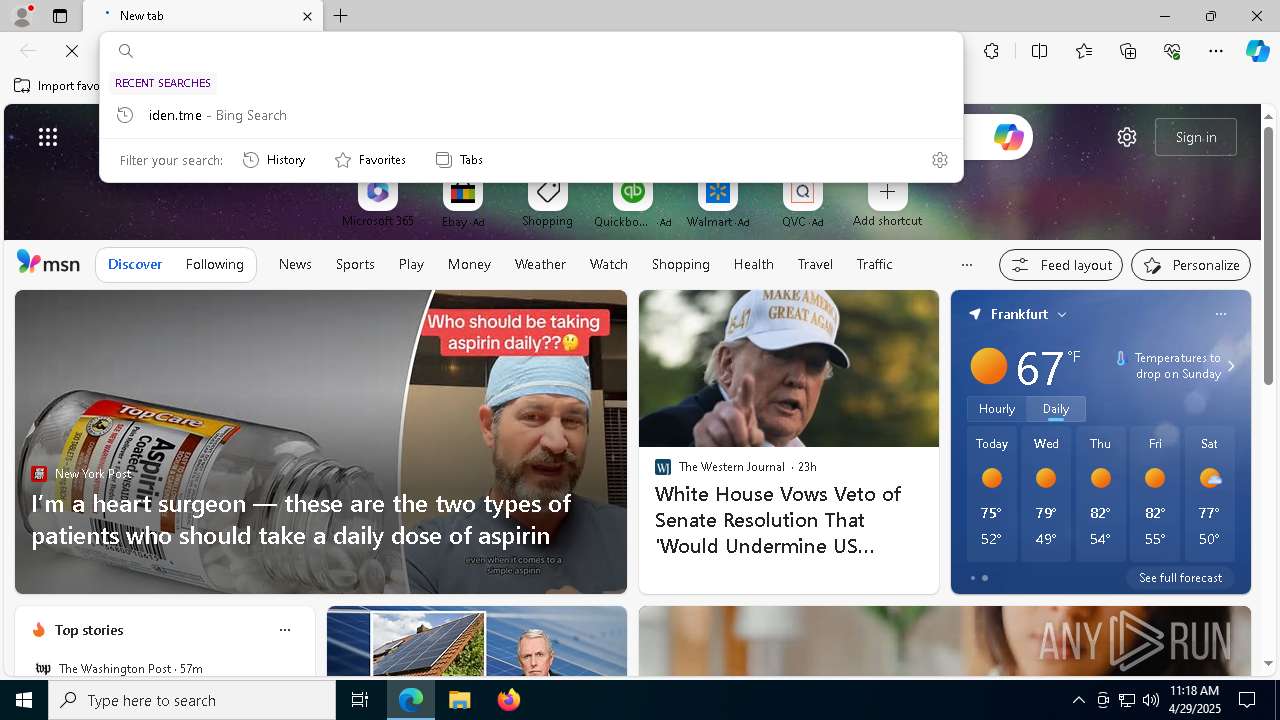Select Discover feed tab
The height and width of the screenshot is (720, 1280).
tap(135, 265)
